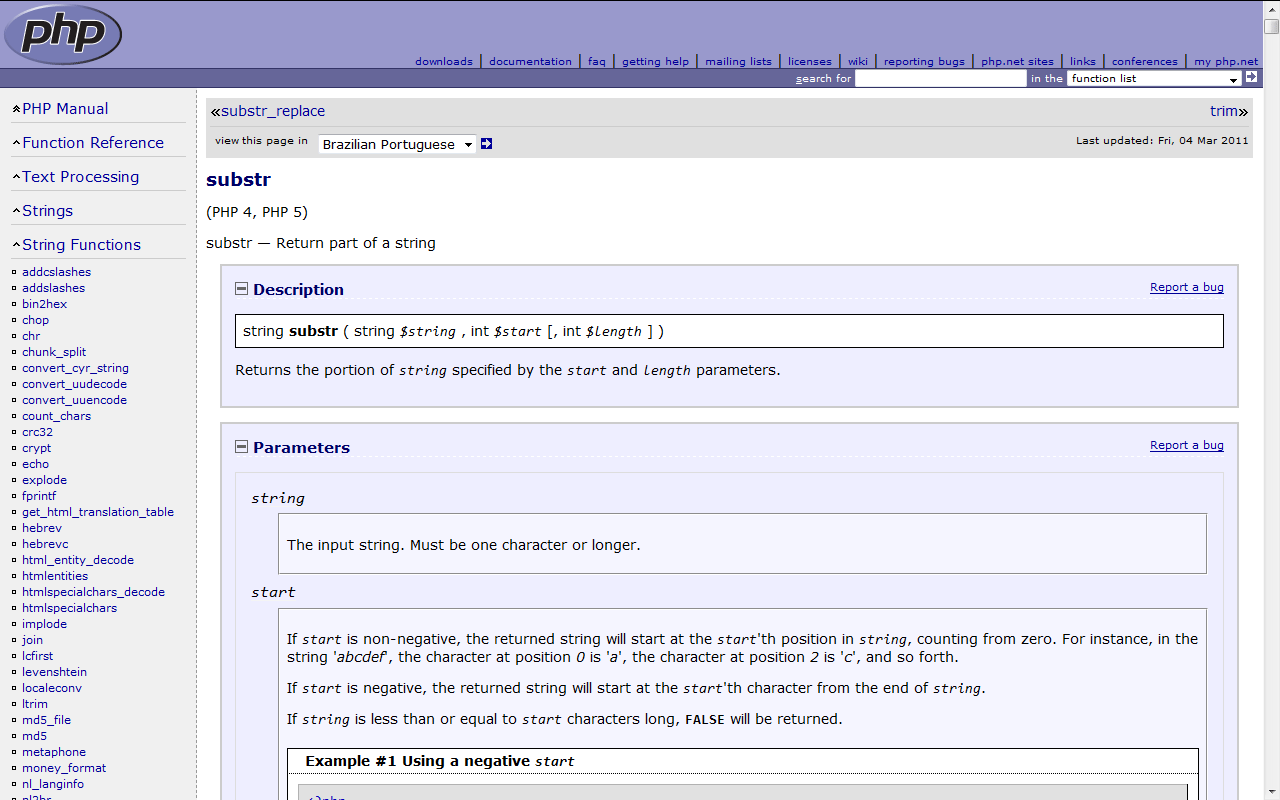The image size is (1280, 800).
Task: Open the downloads menu link
Action: coord(444,61)
